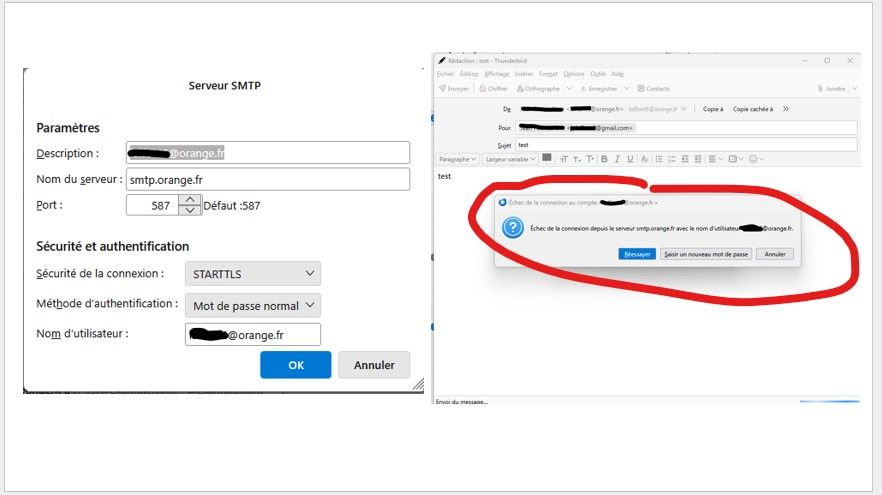Click the Port number field 587
This screenshot has height=495, width=882.
click(152, 205)
